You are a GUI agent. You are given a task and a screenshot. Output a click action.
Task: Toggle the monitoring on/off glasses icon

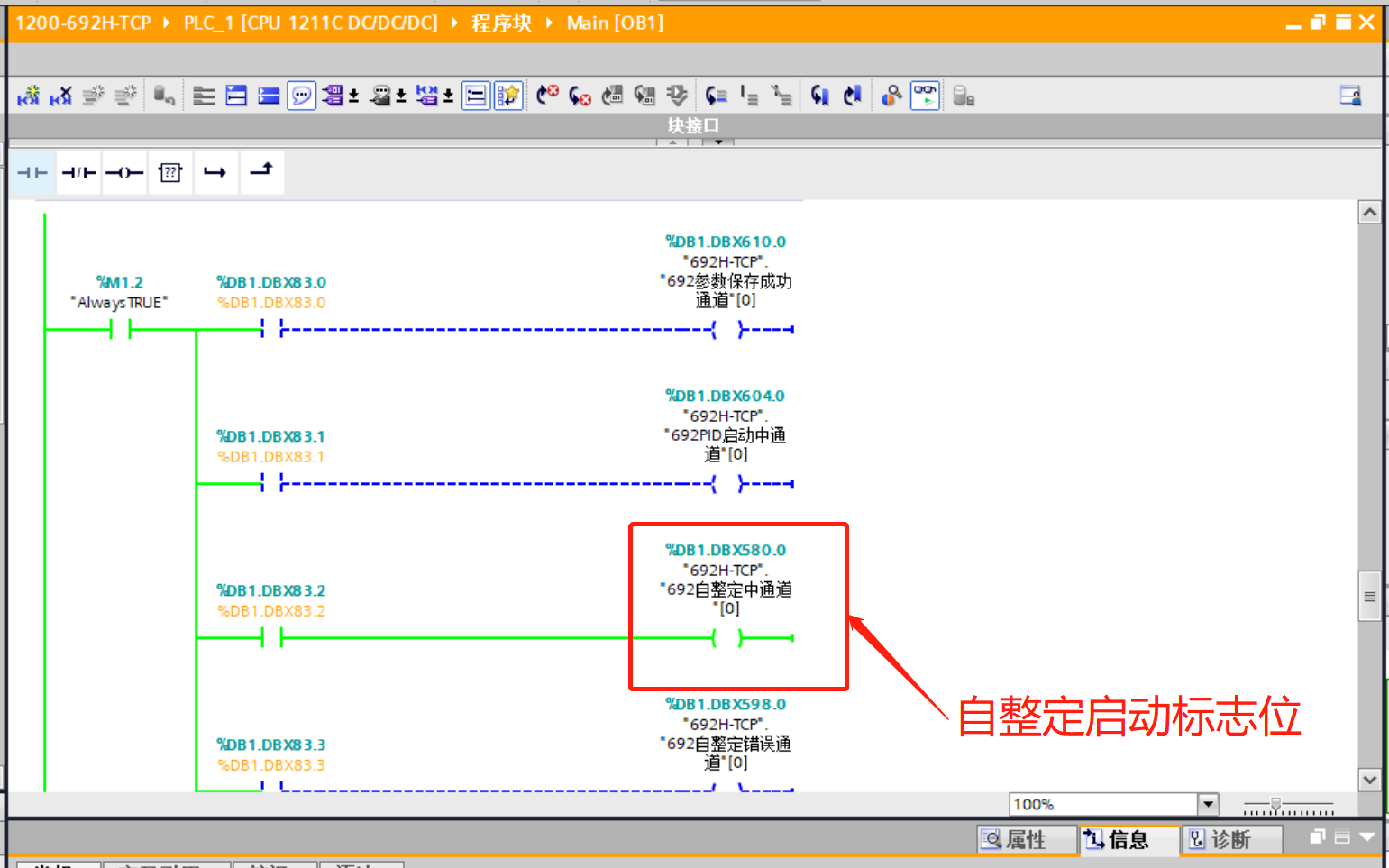tap(925, 96)
